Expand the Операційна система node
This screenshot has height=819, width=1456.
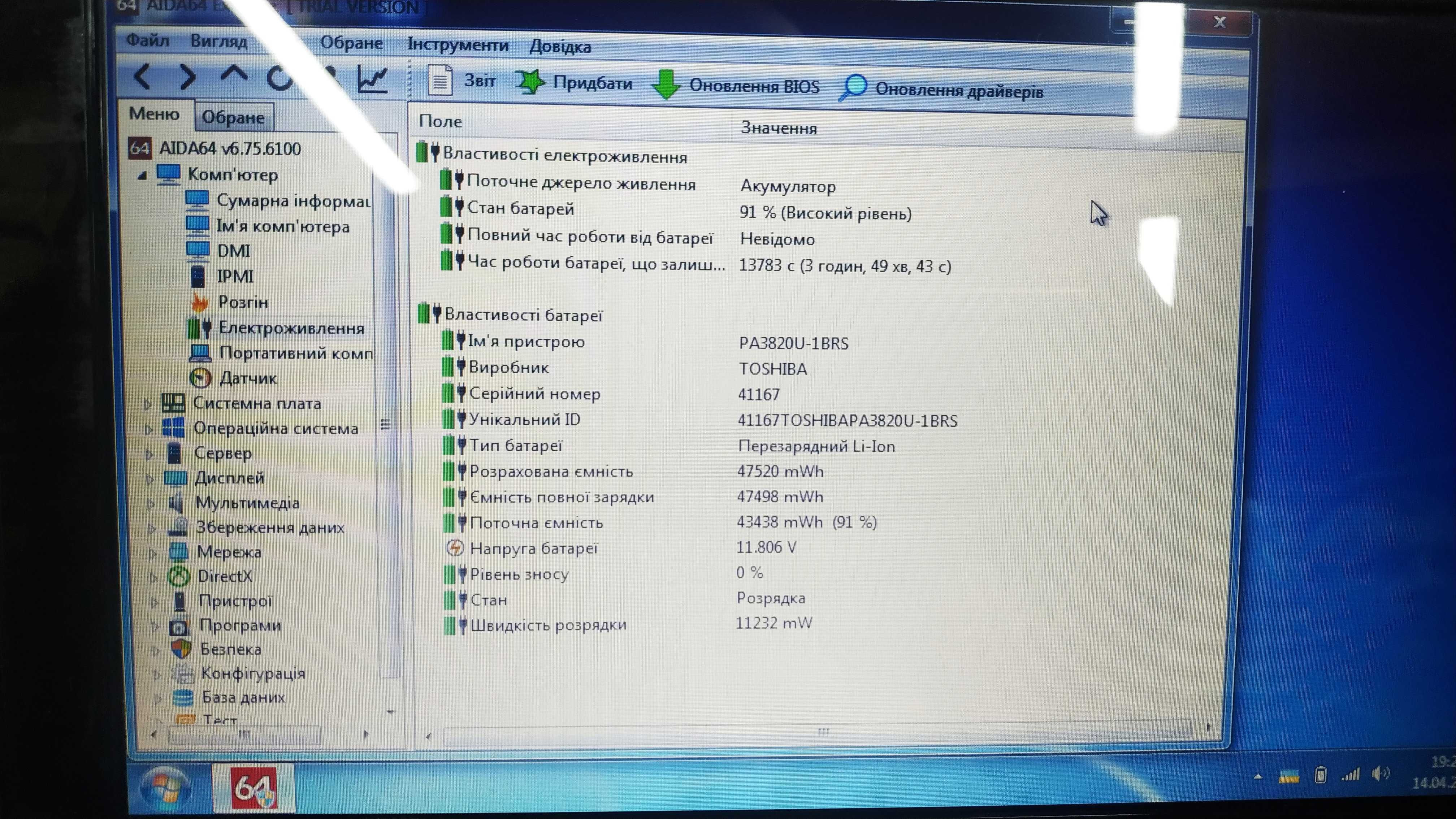pos(149,430)
